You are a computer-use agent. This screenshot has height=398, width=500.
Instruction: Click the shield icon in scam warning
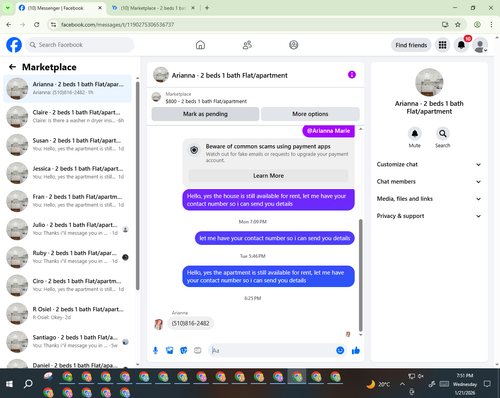pyautogui.click(x=194, y=150)
